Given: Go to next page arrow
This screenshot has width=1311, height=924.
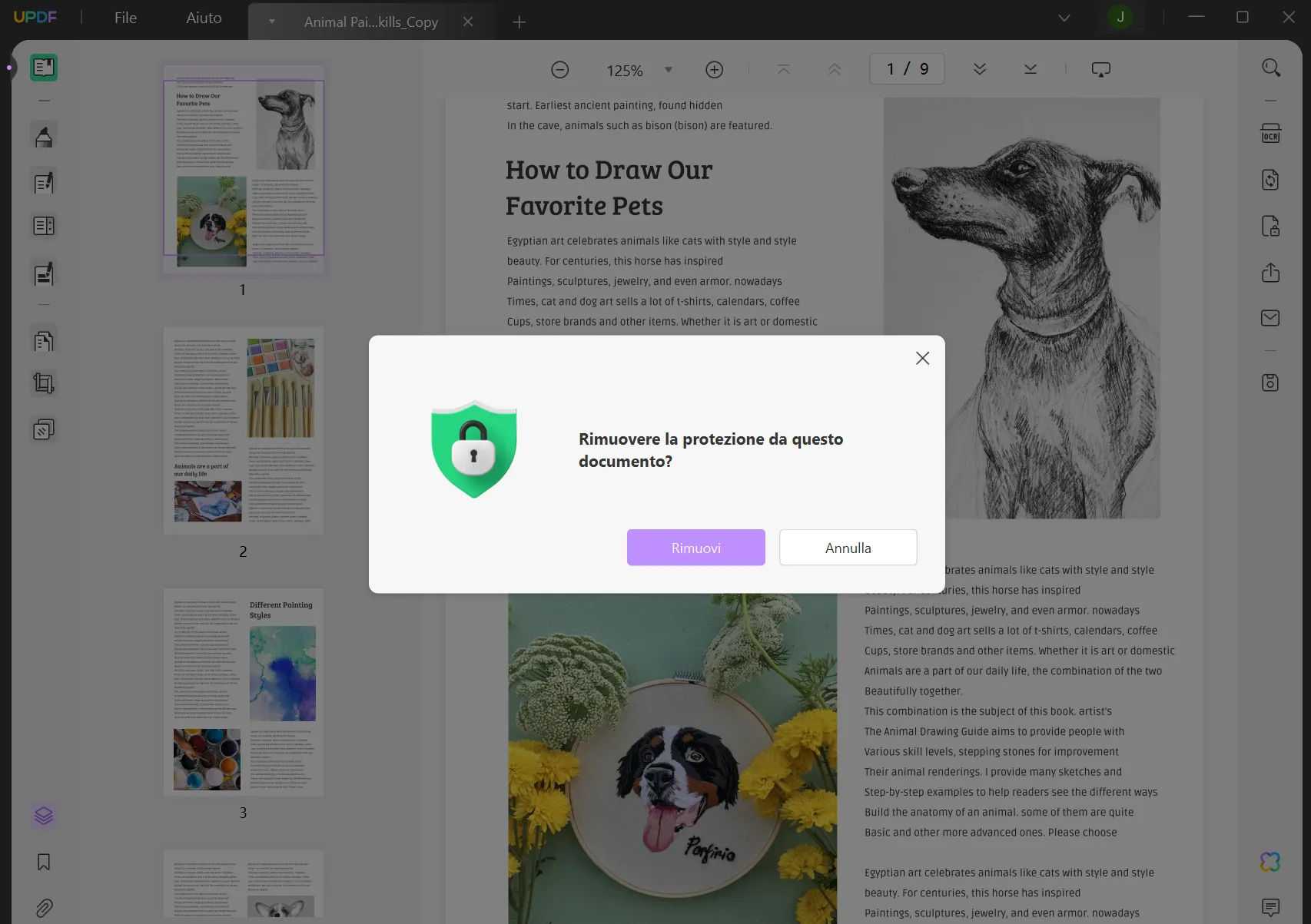Looking at the screenshot, I should point(980,69).
